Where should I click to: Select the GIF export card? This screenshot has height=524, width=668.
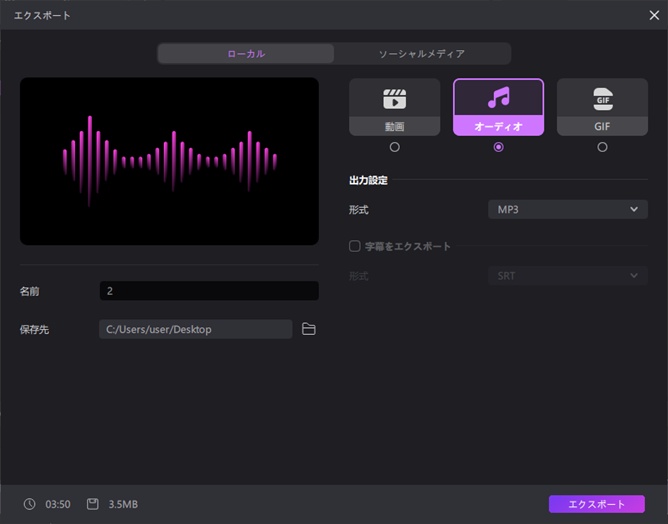(602, 107)
